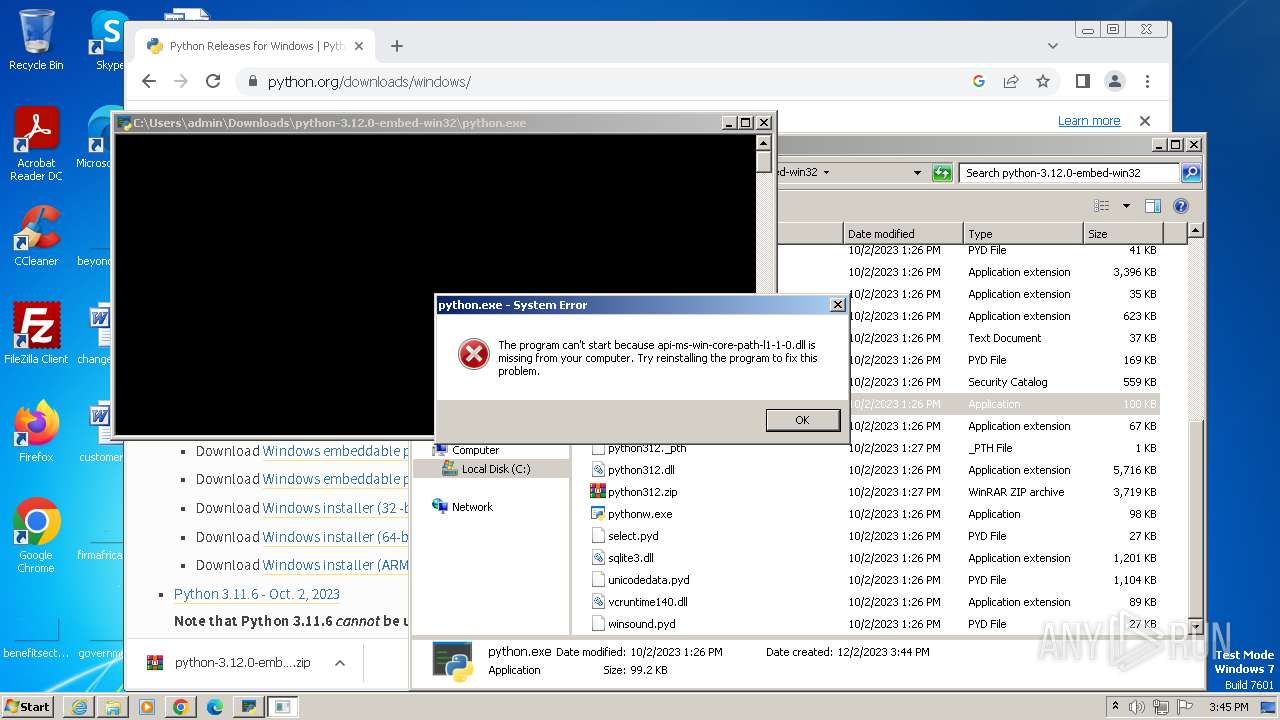Open Chrome three-dot menu
Image resolution: width=1280 pixels, height=720 pixels.
(1147, 82)
